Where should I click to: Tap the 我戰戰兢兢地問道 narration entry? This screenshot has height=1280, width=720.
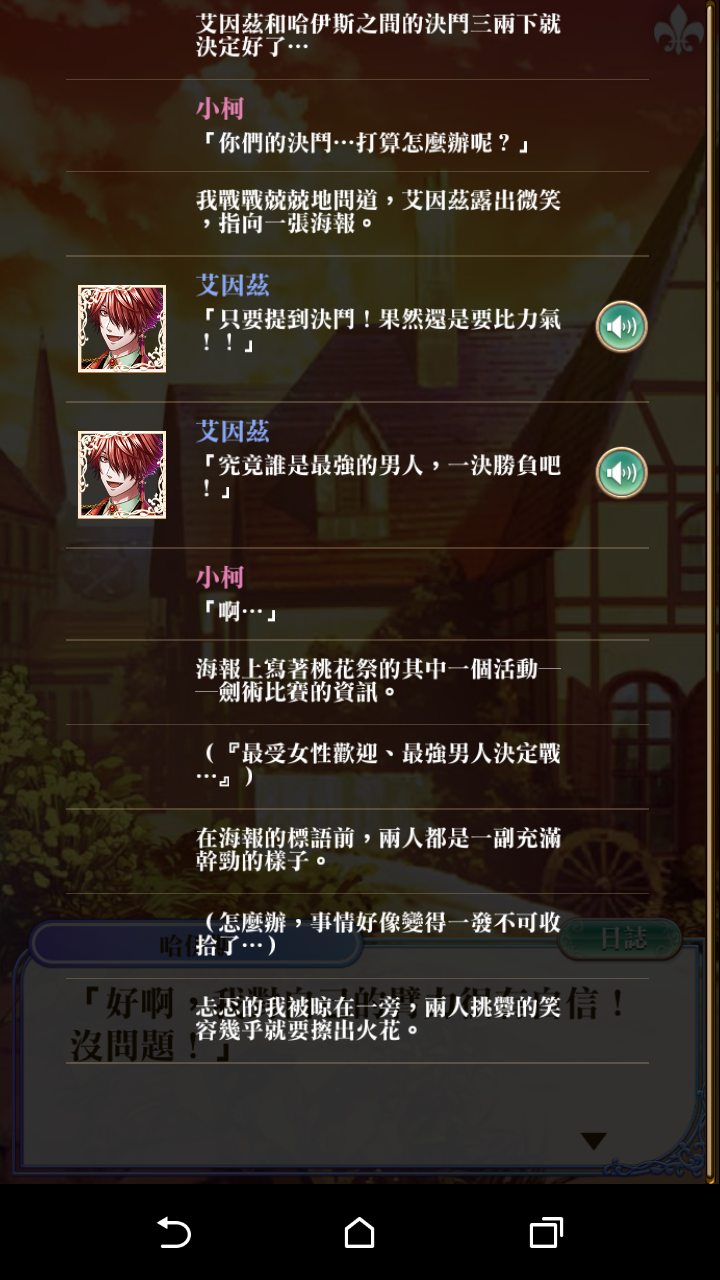(357, 213)
